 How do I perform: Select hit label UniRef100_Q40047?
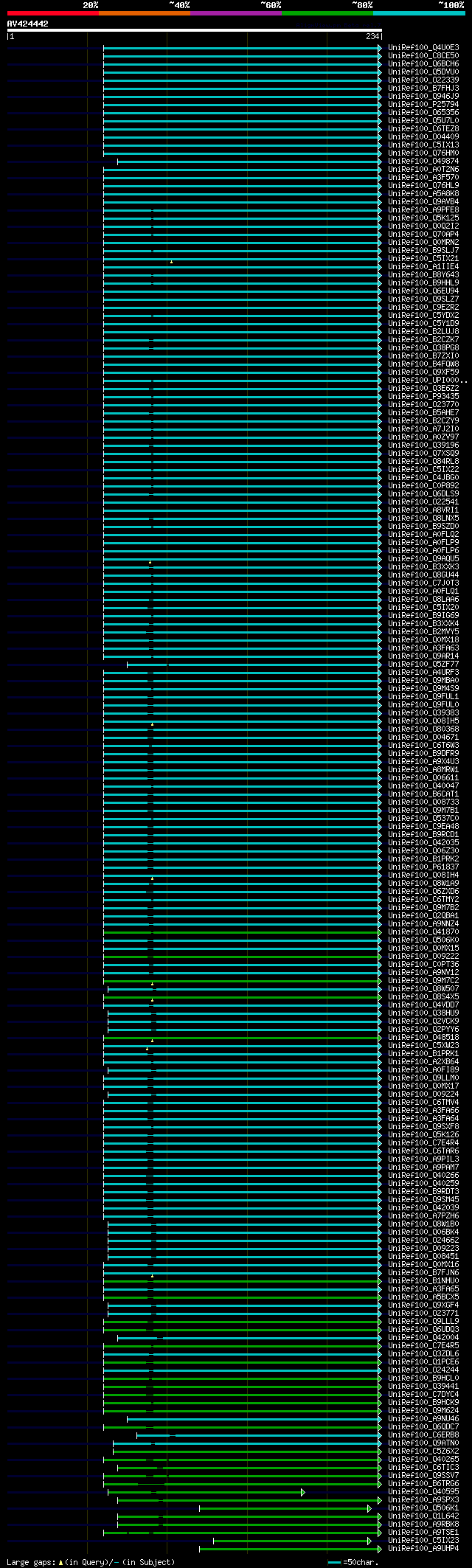tap(423, 785)
